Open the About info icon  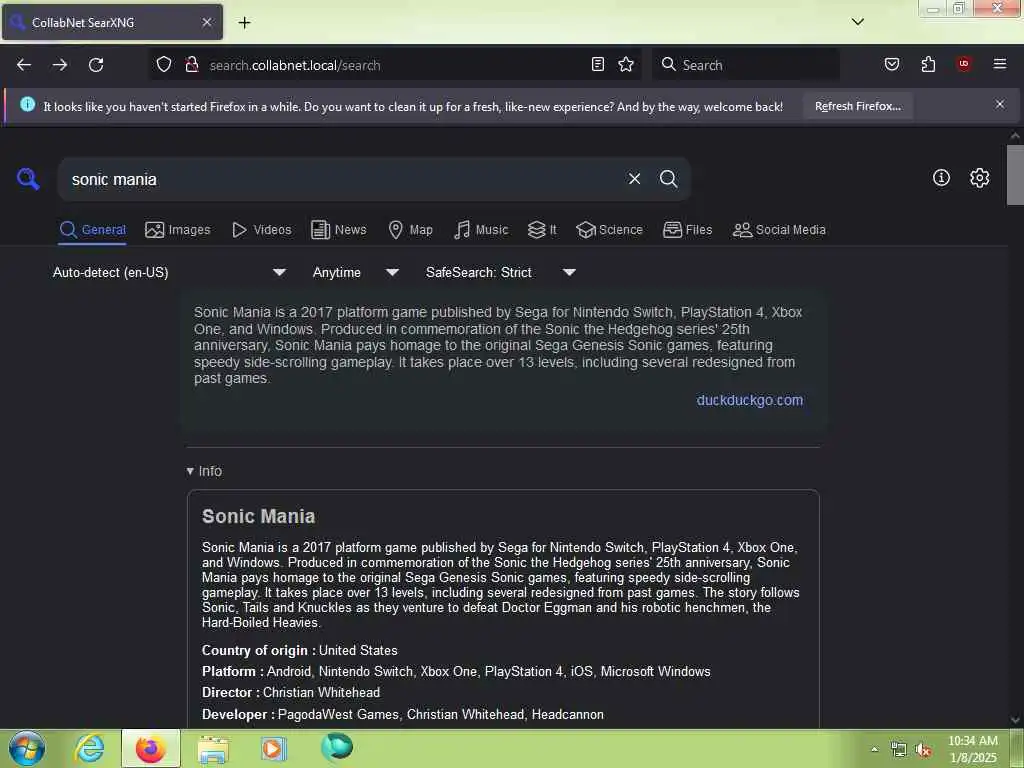941,177
